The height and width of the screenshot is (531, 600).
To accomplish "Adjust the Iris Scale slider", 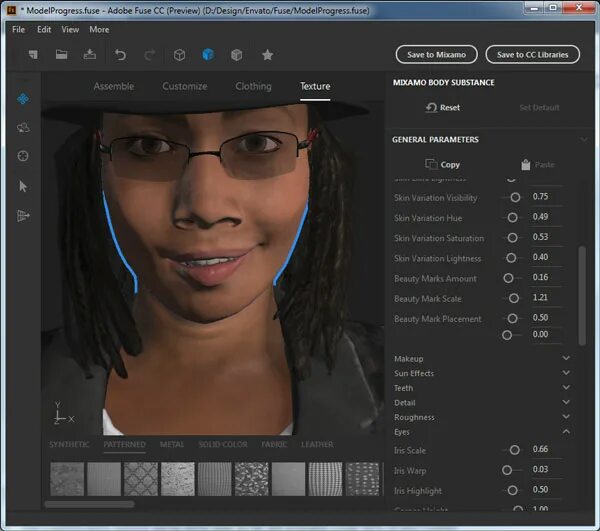I will 514,450.
